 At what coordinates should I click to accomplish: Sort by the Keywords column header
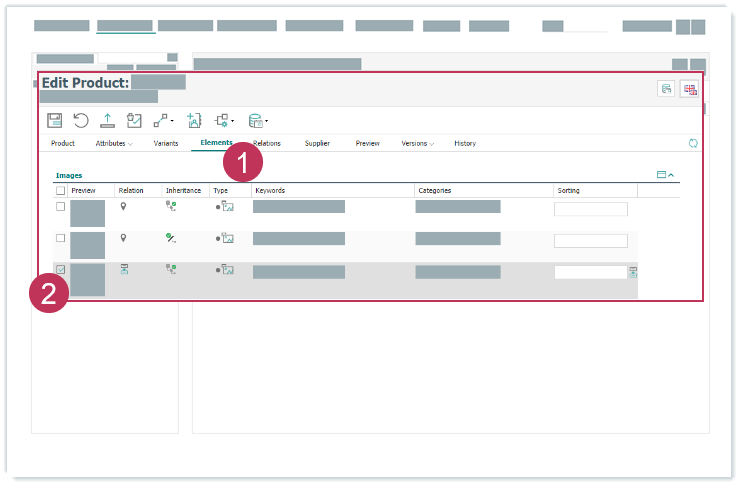(x=270, y=190)
